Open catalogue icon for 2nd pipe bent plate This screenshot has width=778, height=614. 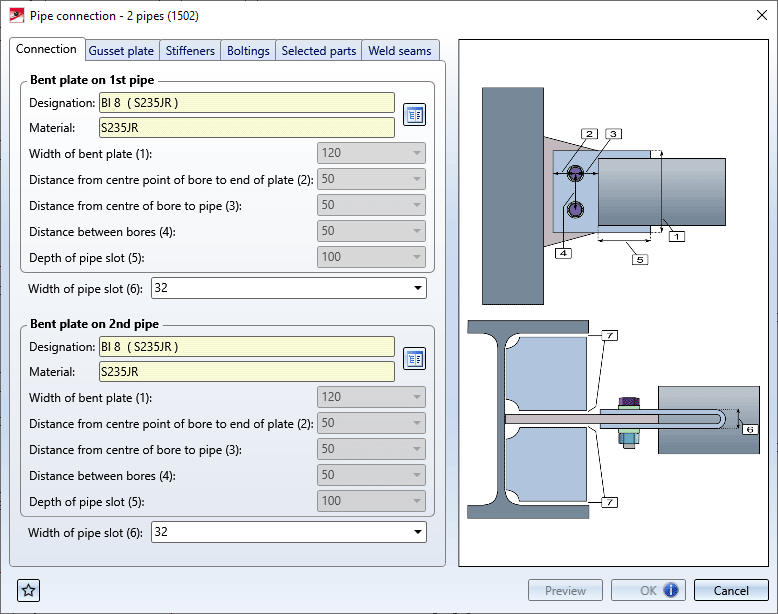[414, 359]
